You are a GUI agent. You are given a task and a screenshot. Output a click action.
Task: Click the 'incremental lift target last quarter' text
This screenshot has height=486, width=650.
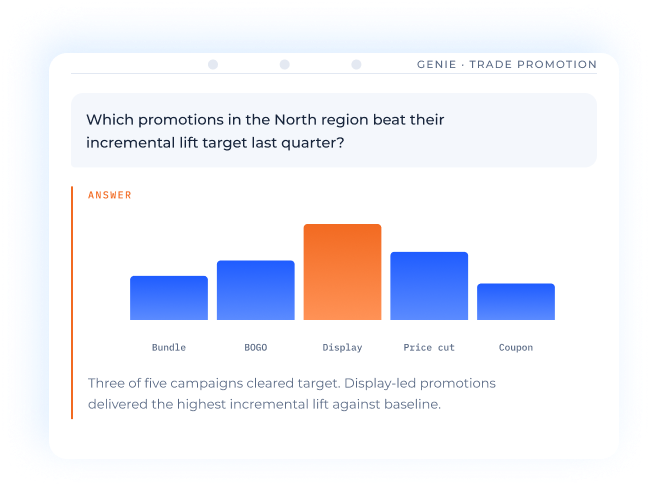pos(215,143)
